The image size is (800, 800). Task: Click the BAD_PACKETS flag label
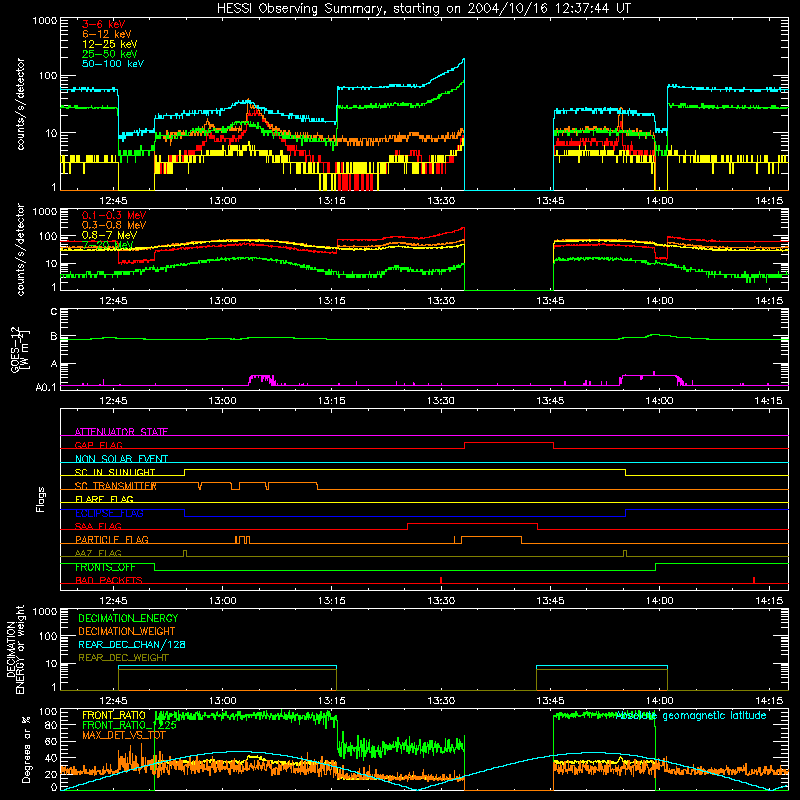click(109, 580)
